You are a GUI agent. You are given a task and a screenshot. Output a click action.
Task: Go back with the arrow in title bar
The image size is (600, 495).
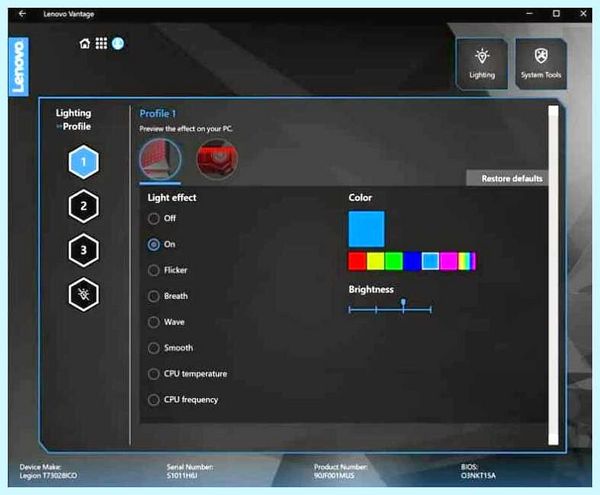22,14
